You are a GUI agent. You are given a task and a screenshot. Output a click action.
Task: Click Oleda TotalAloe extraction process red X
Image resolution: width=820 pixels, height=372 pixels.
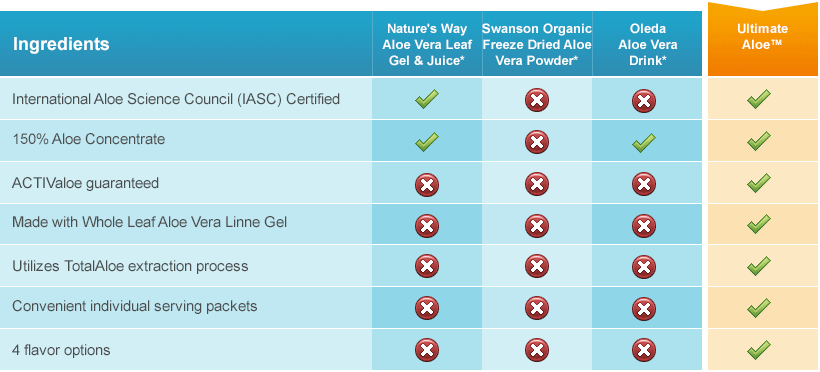(643, 266)
